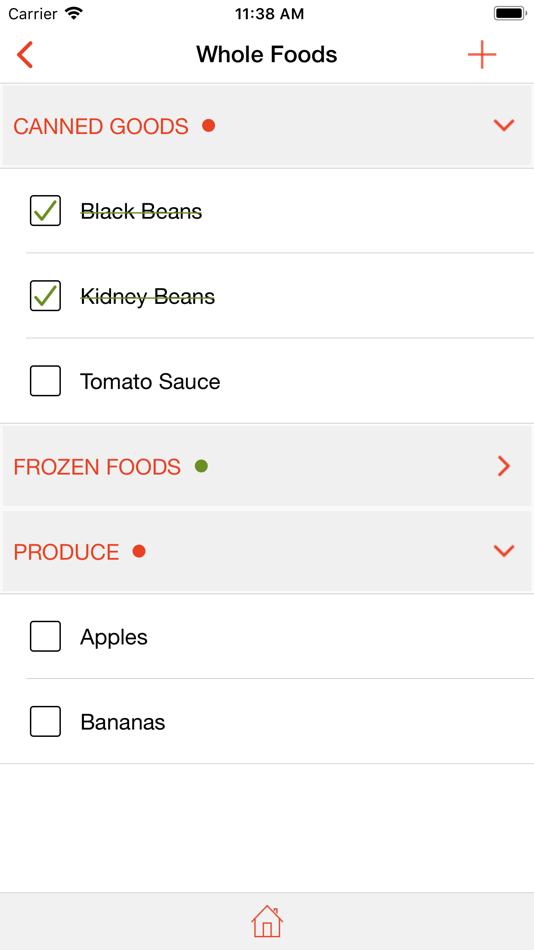Screen dimensions: 534x950
Task: Go back using the red back arrow
Action: tap(25, 55)
